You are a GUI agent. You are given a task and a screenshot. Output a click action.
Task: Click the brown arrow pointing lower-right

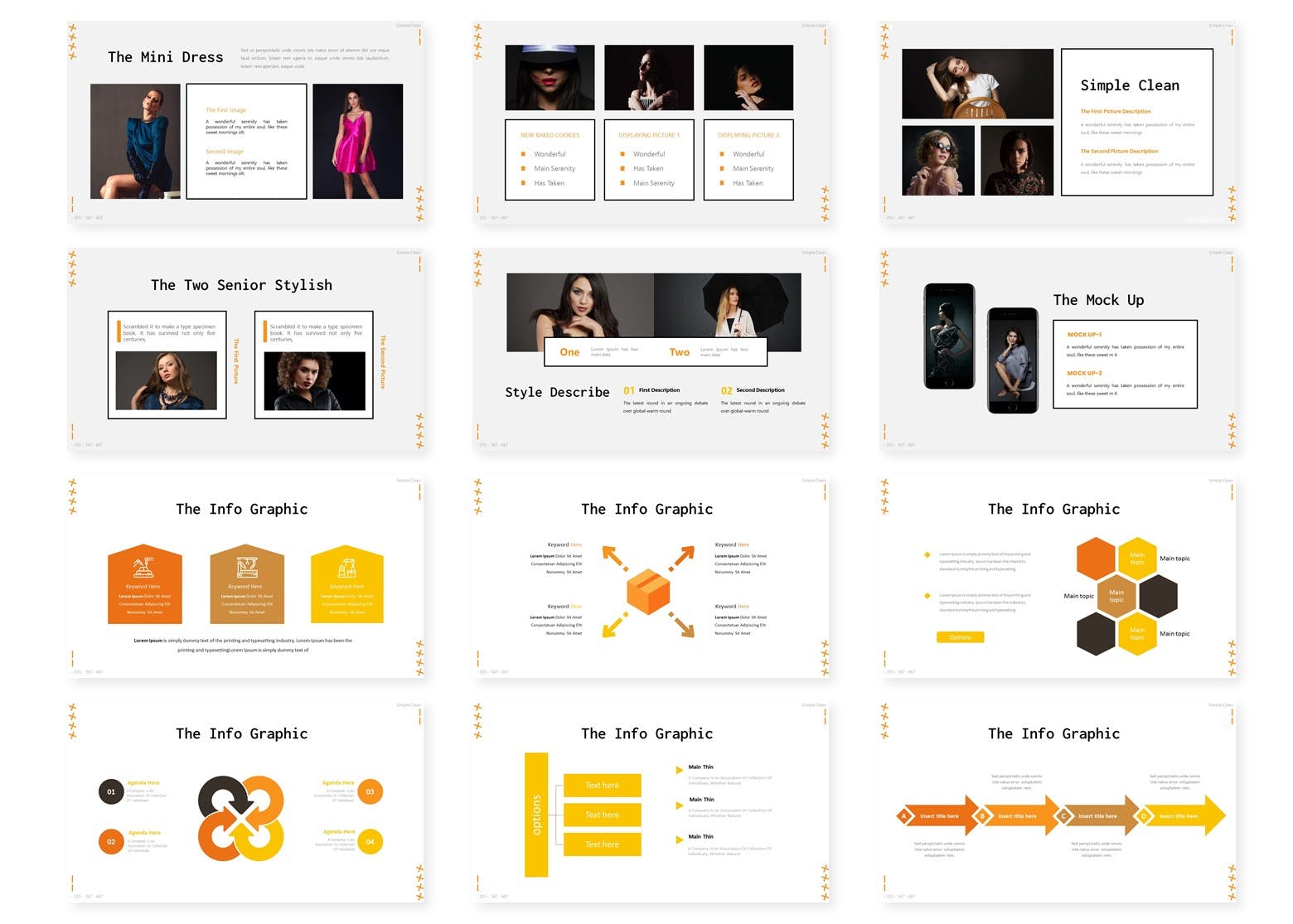click(x=682, y=625)
